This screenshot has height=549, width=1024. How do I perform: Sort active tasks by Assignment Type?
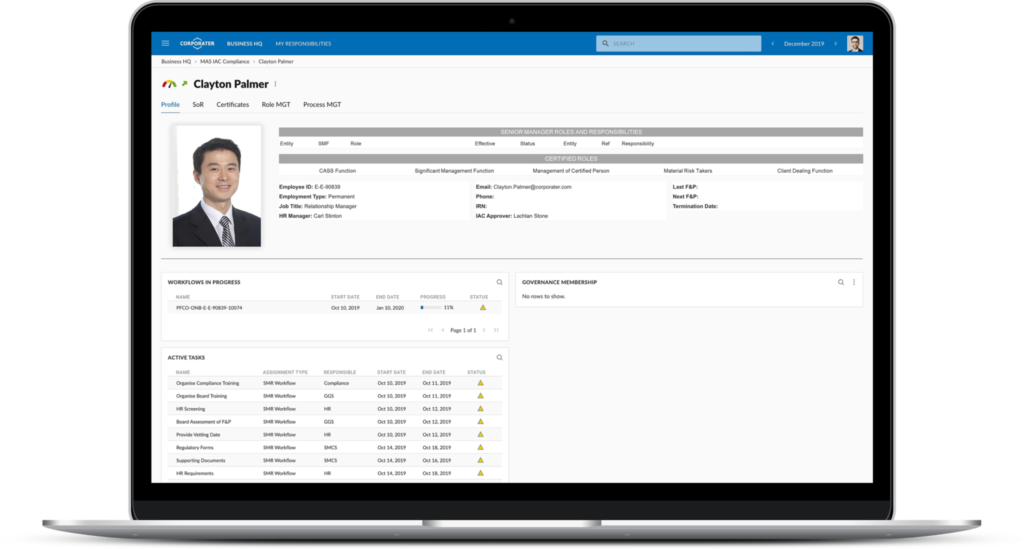pos(285,372)
